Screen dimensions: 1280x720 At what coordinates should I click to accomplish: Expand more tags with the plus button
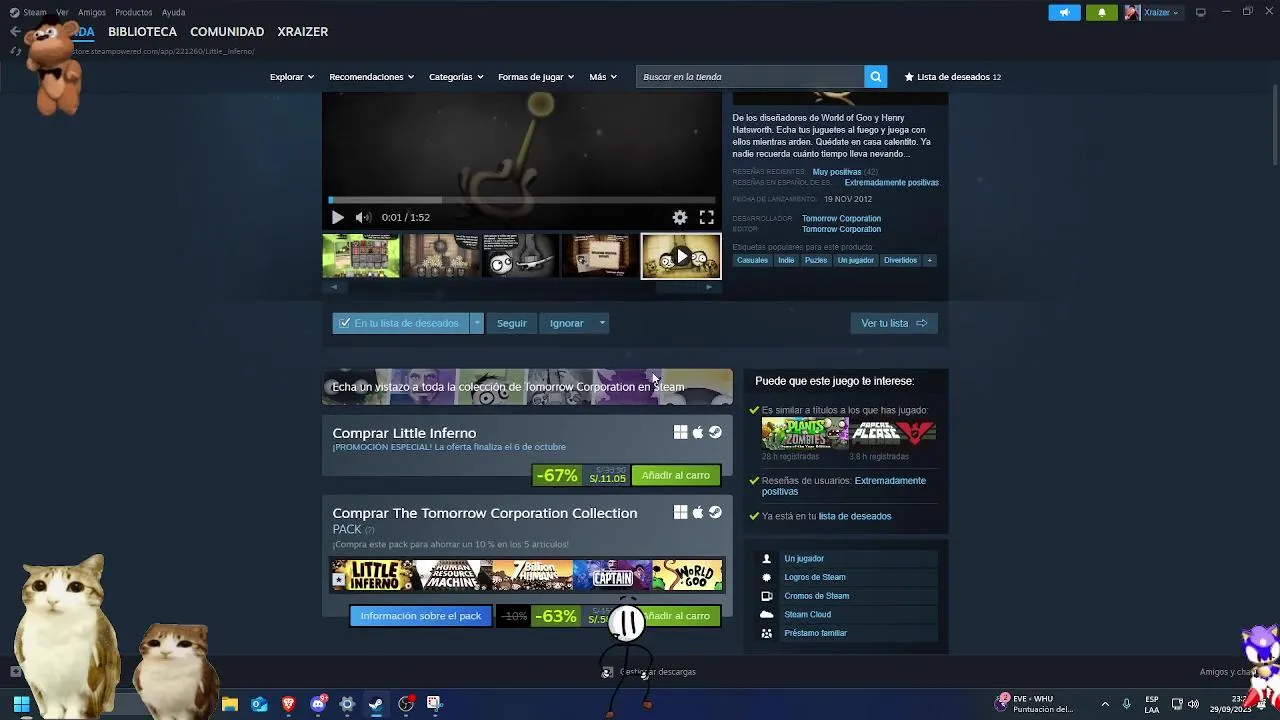click(929, 260)
